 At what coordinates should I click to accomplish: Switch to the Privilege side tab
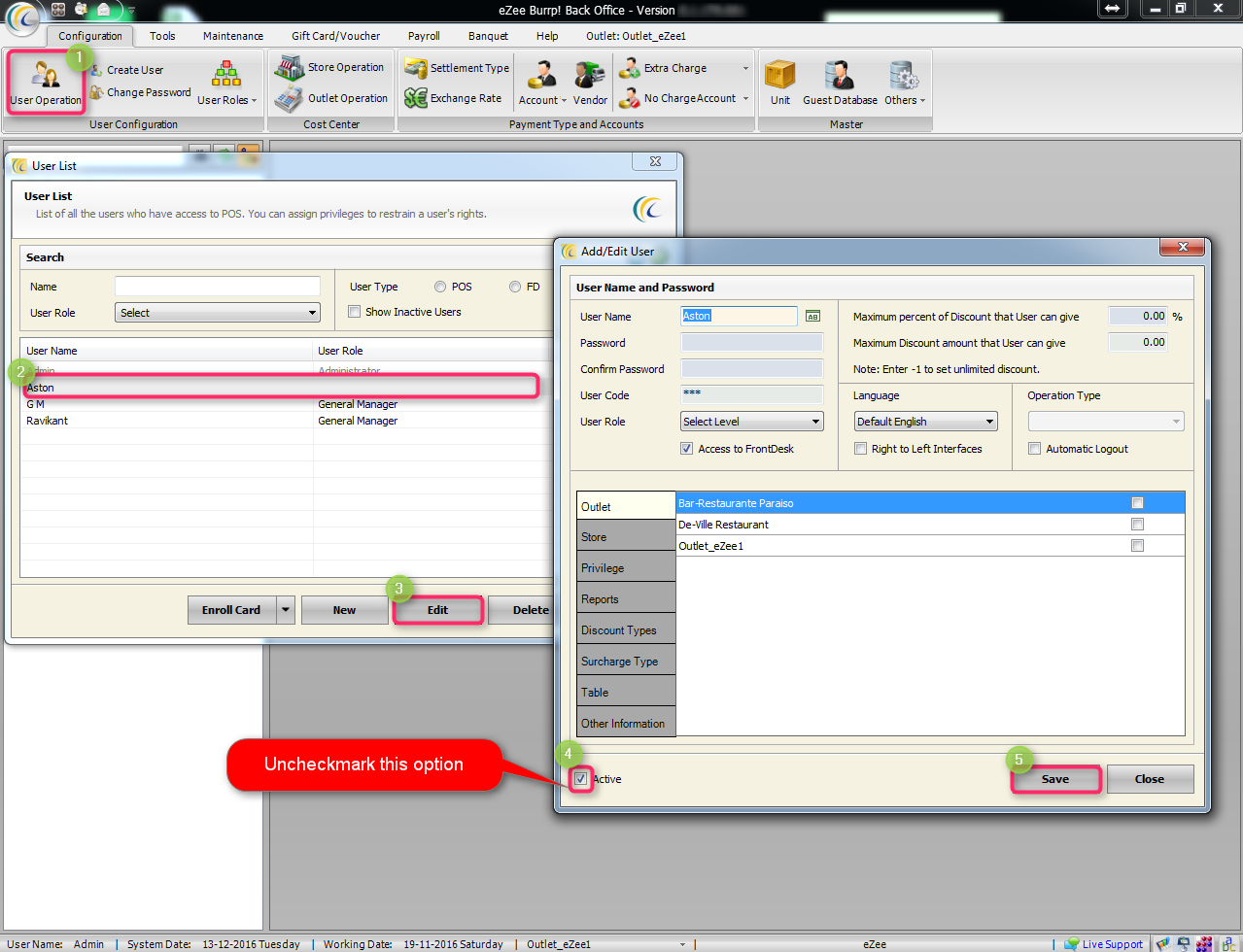pos(626,567)
